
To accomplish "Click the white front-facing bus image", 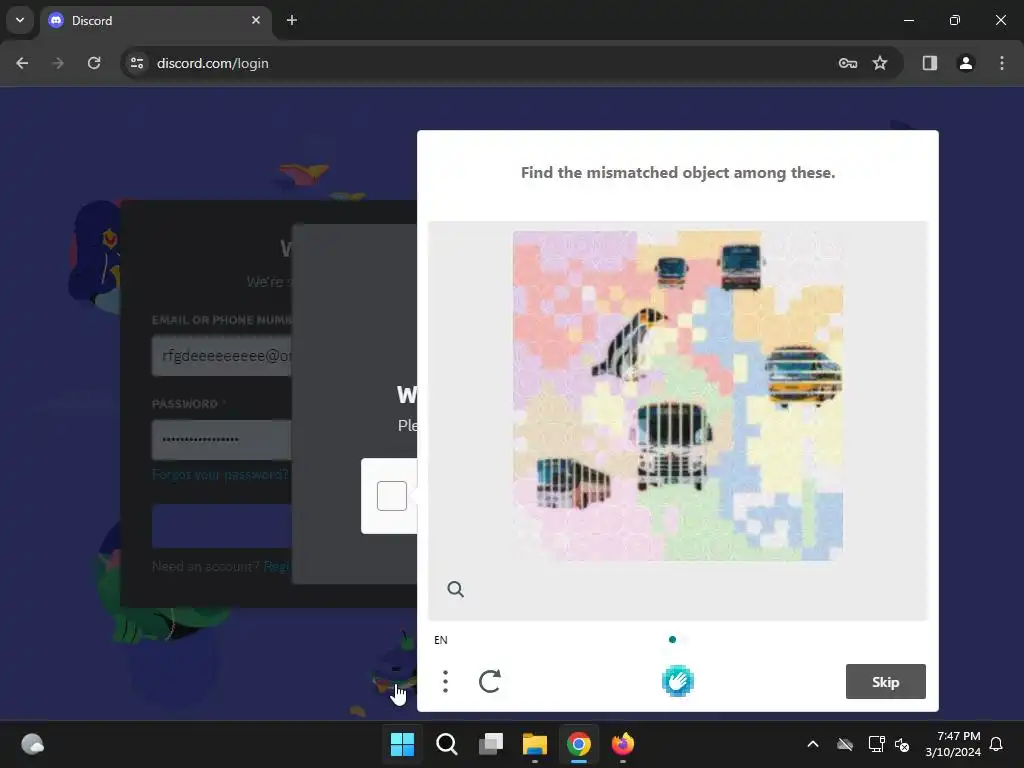I will coord(673,447).
